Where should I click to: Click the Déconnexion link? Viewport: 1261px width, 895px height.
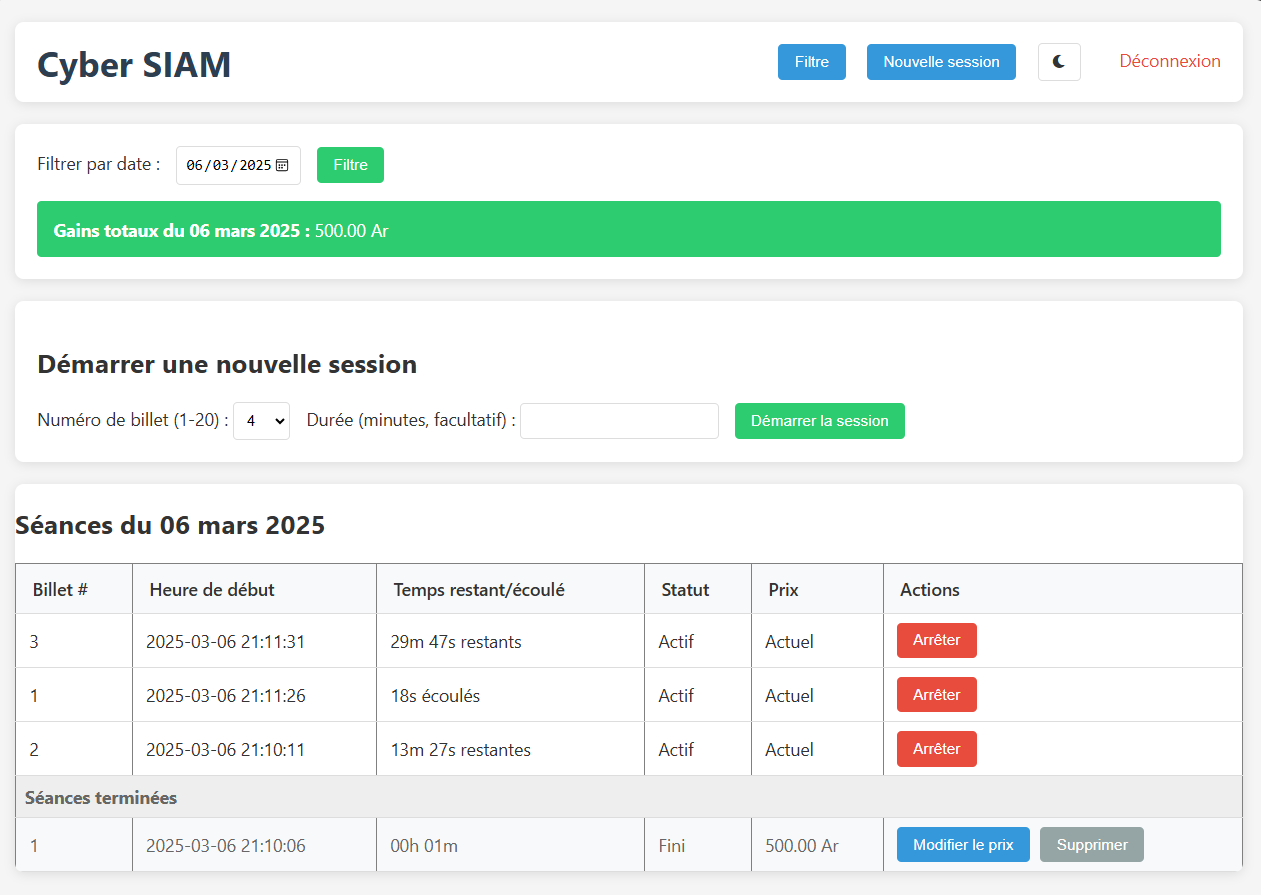click(x=1169, y=61)
